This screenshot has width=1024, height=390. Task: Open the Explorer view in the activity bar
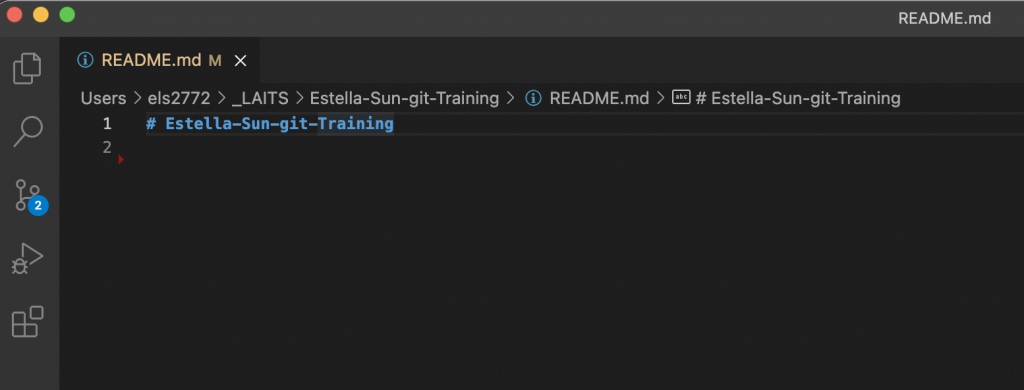27,69
